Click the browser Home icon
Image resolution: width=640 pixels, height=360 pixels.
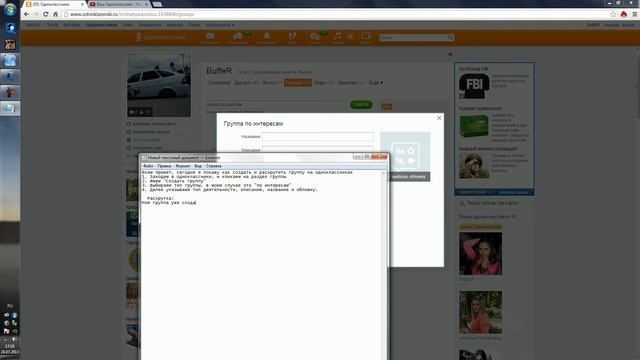[56, 14]
